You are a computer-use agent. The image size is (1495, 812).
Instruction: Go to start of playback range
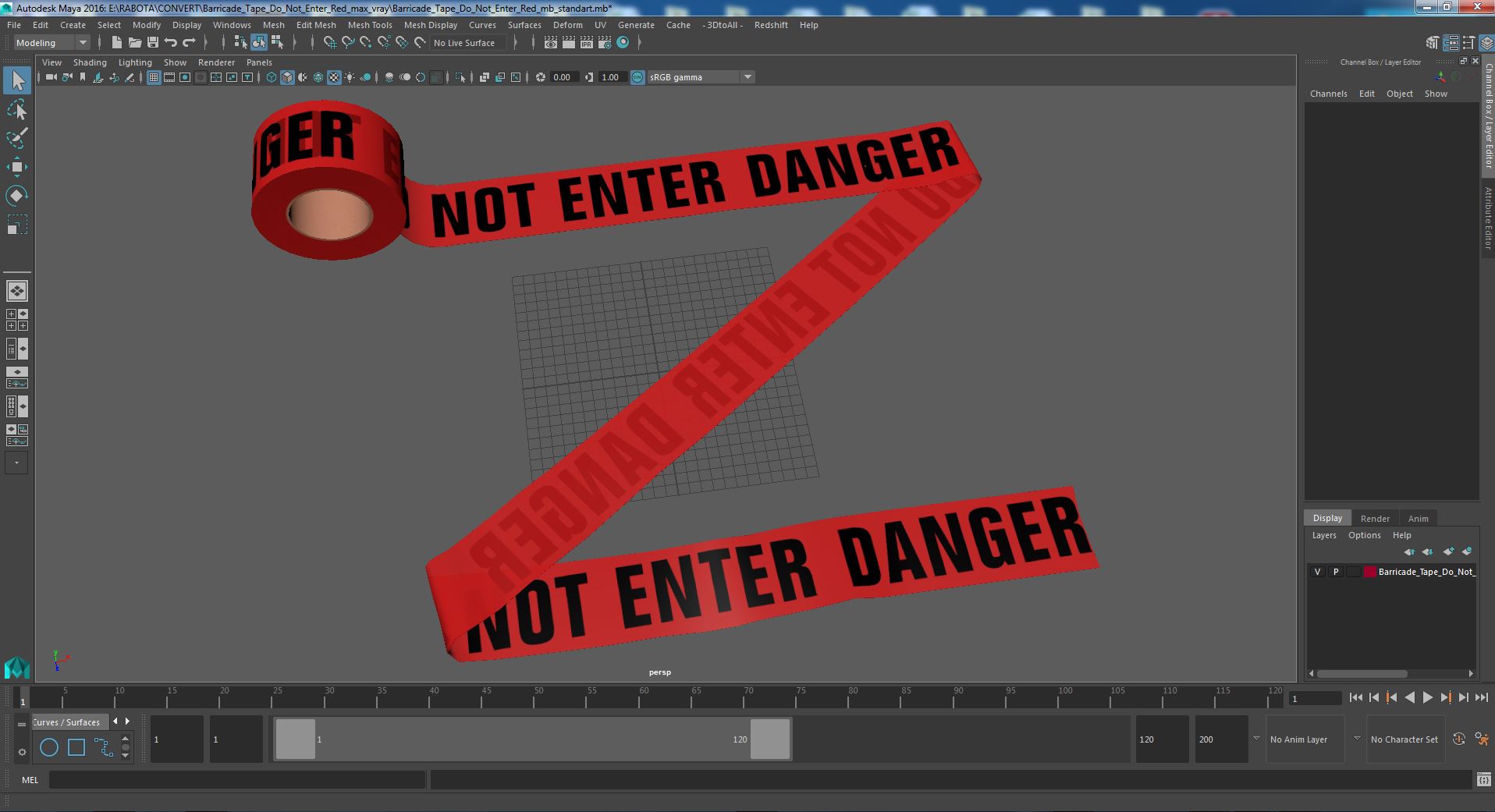[1355, 698]
